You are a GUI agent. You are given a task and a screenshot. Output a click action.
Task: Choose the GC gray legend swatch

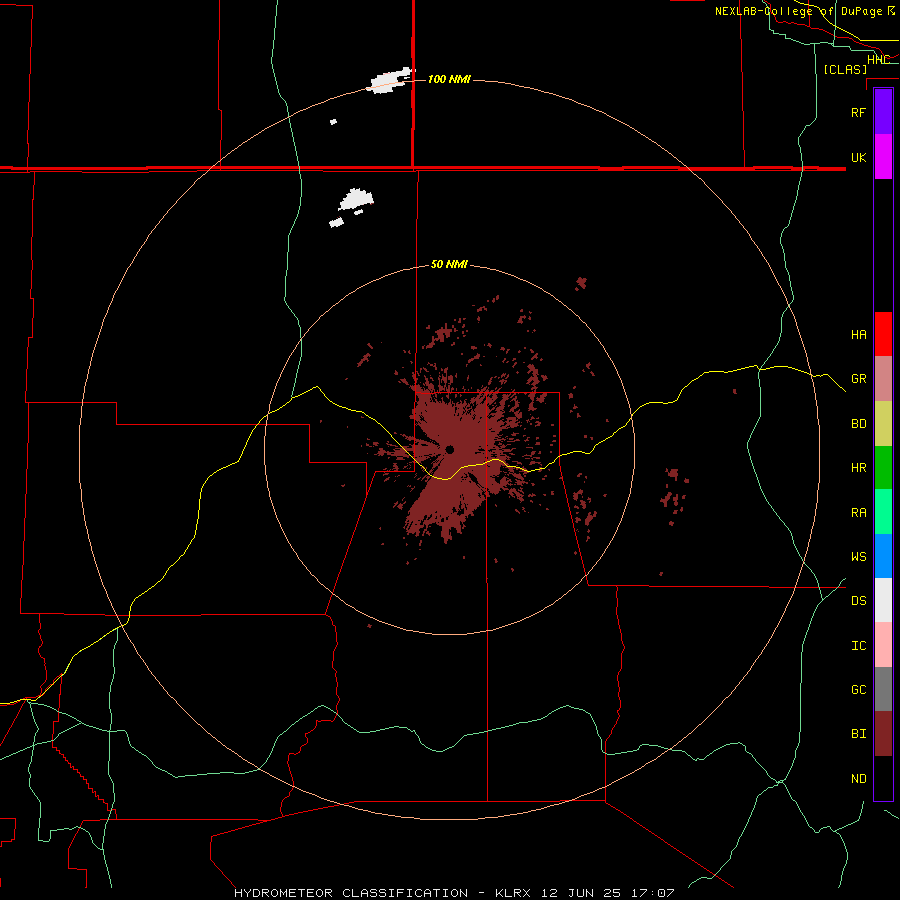pyautogui.click(x=883, y=689)
